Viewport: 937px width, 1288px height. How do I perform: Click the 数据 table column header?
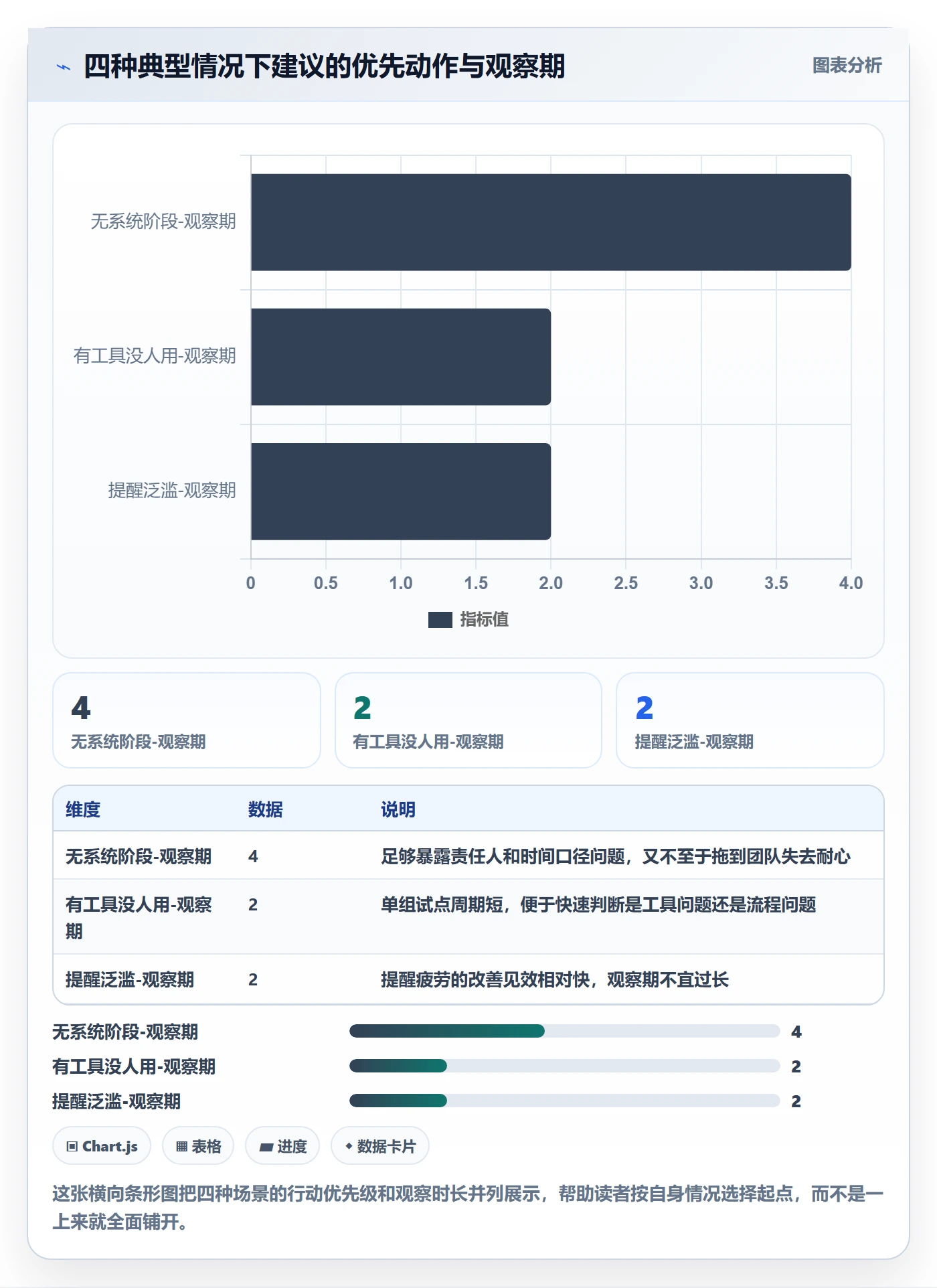pos(265,809)
